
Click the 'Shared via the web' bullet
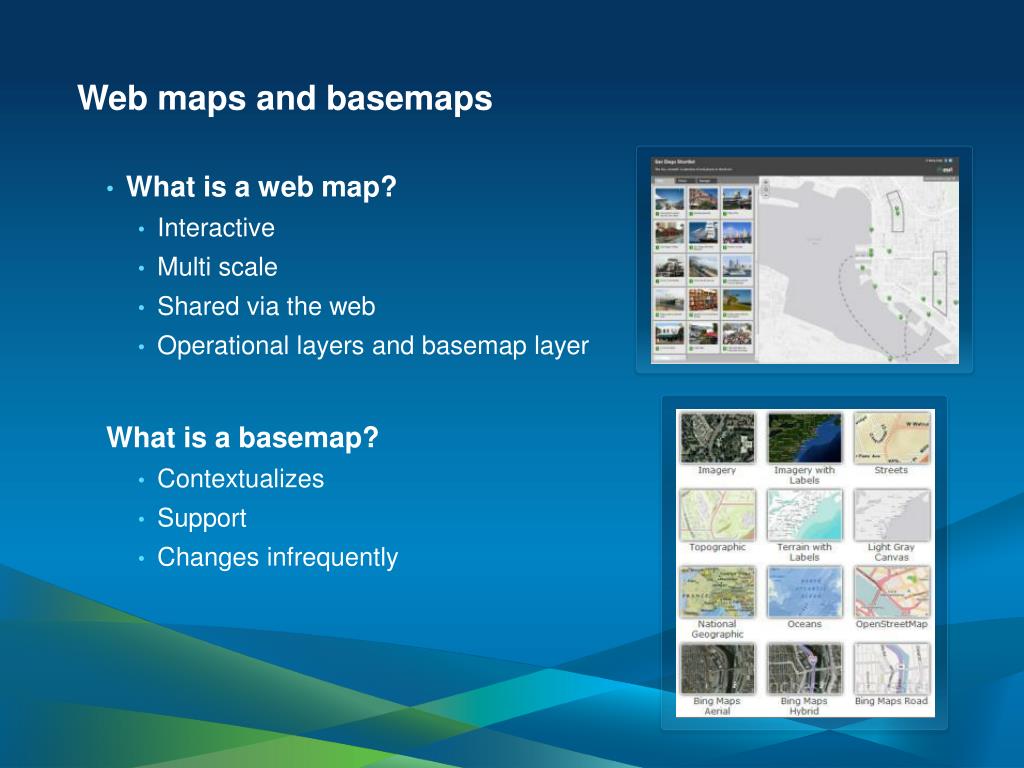pos(266,306)
